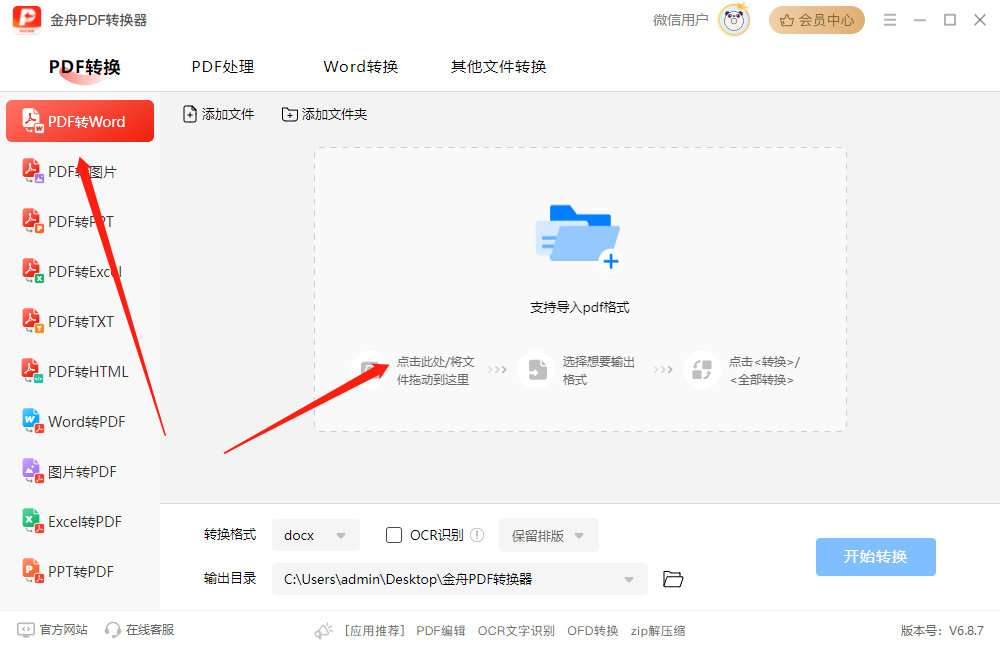1000x650 pixels.
Task: Select Word转PDF conversion
Action: (x=80, y=422)
